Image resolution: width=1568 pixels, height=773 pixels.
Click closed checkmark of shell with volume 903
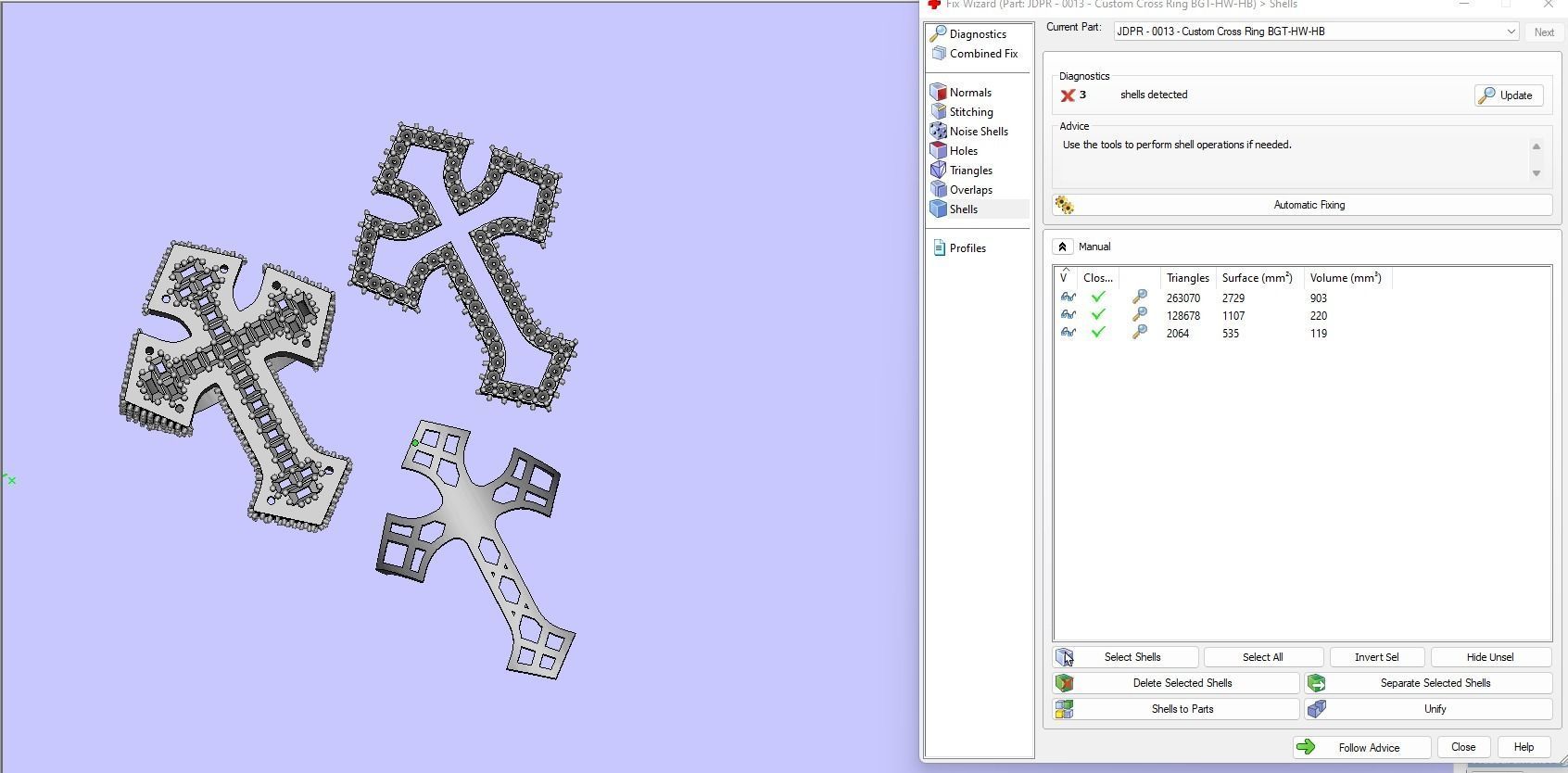click(1098, 298)
